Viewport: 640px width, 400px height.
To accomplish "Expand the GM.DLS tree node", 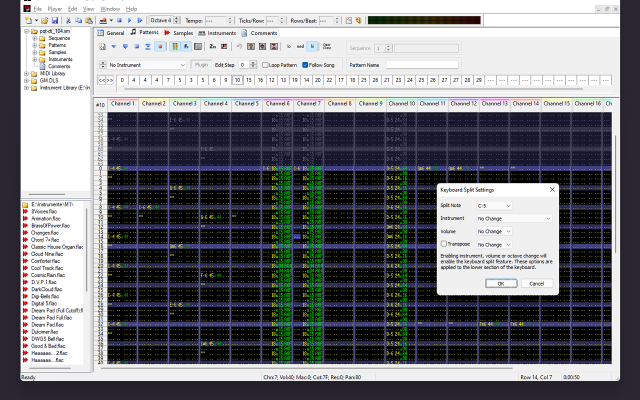I will pyautogui.click(x=27, y=81).
